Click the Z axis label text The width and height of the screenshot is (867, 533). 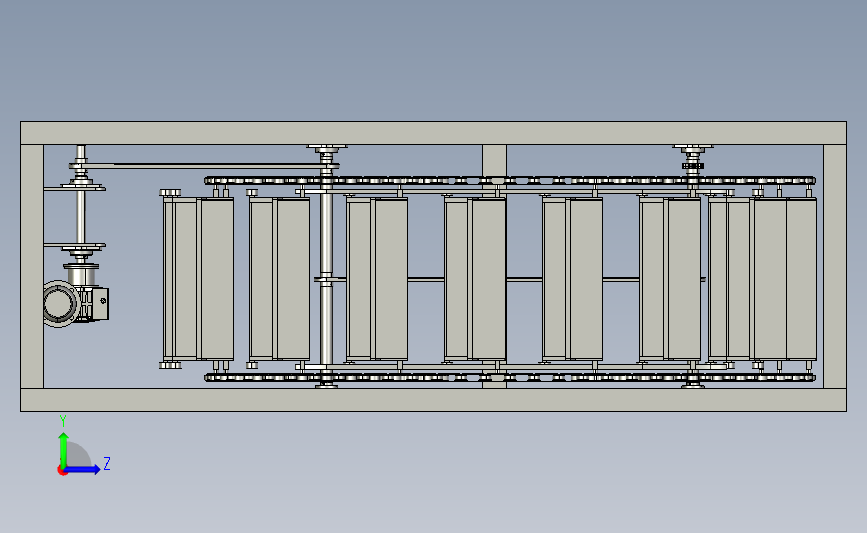[x=107, y=463]
